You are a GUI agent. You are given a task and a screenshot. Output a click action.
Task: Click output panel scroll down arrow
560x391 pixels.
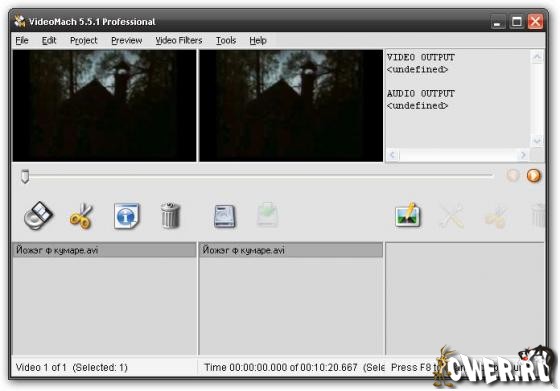point(537,141)
